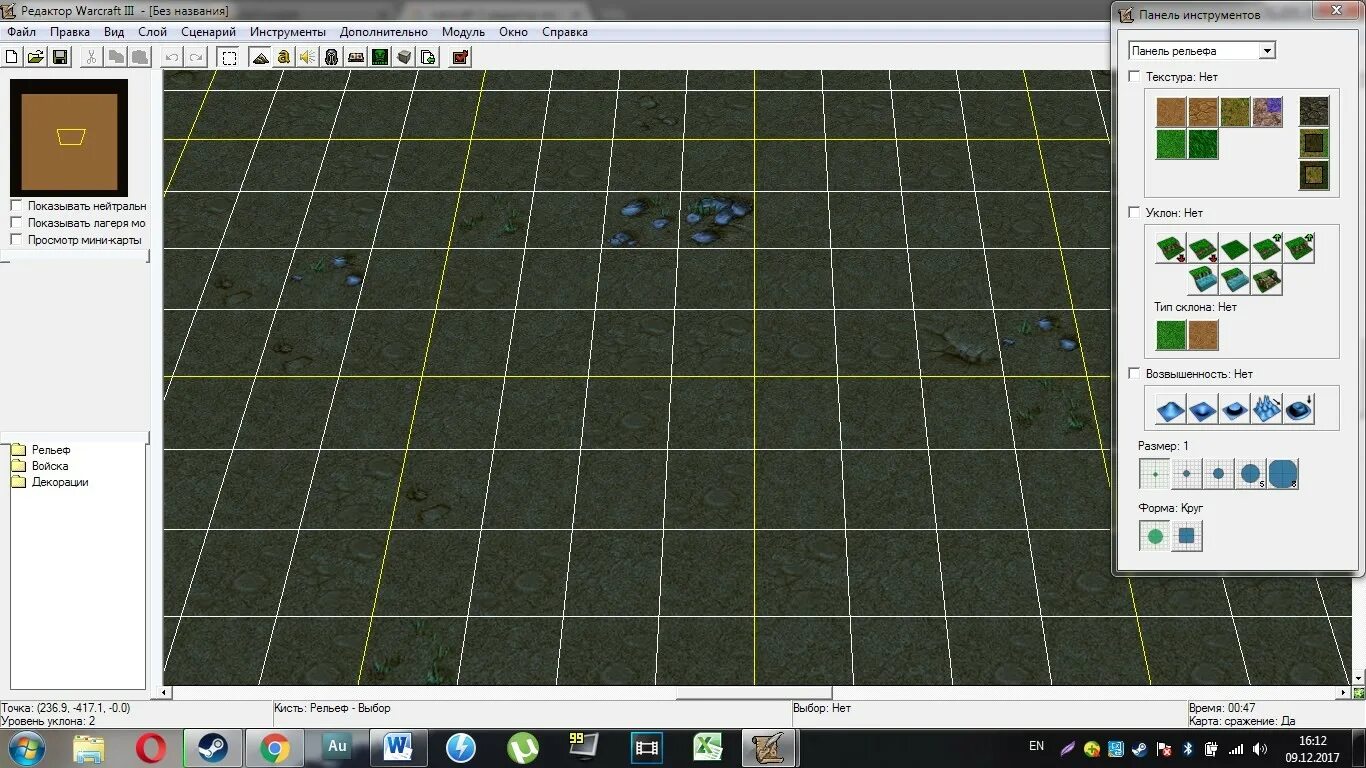
Task: Select the purple-tinted texture tile
Action: point(1267,112)
